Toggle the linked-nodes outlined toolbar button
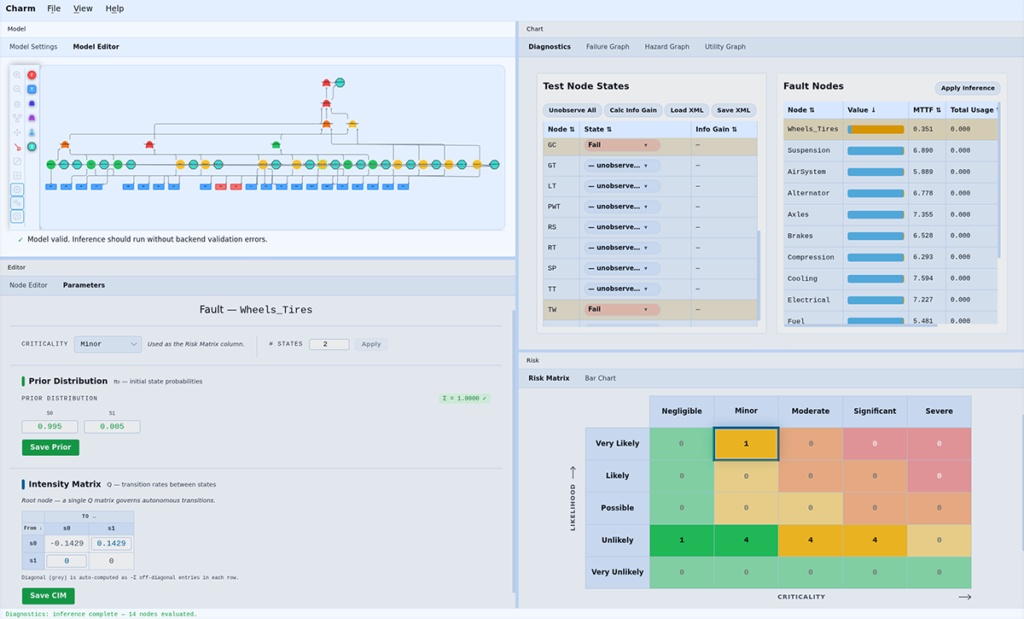The width and height of the screenshot is (1024, 619). pos(17,203)
